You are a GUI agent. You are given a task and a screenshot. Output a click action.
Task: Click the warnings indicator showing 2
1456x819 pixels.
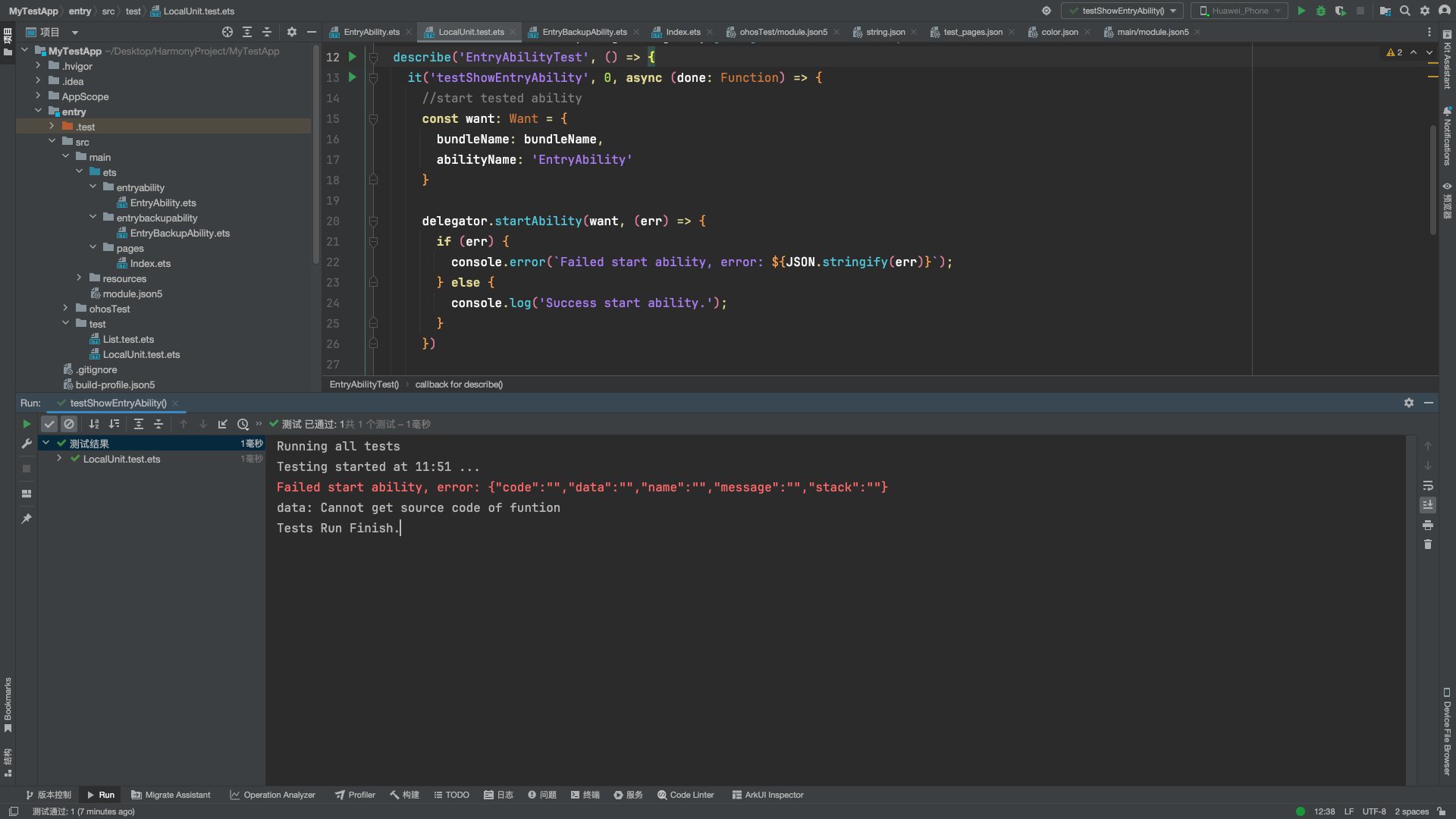click(1395, 52)
